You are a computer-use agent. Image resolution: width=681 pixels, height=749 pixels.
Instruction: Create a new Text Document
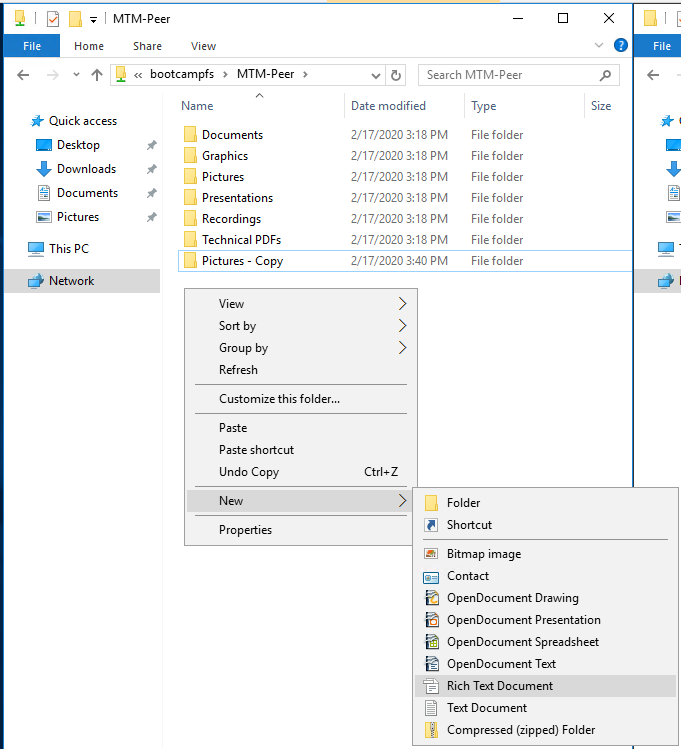coord(545,708)
